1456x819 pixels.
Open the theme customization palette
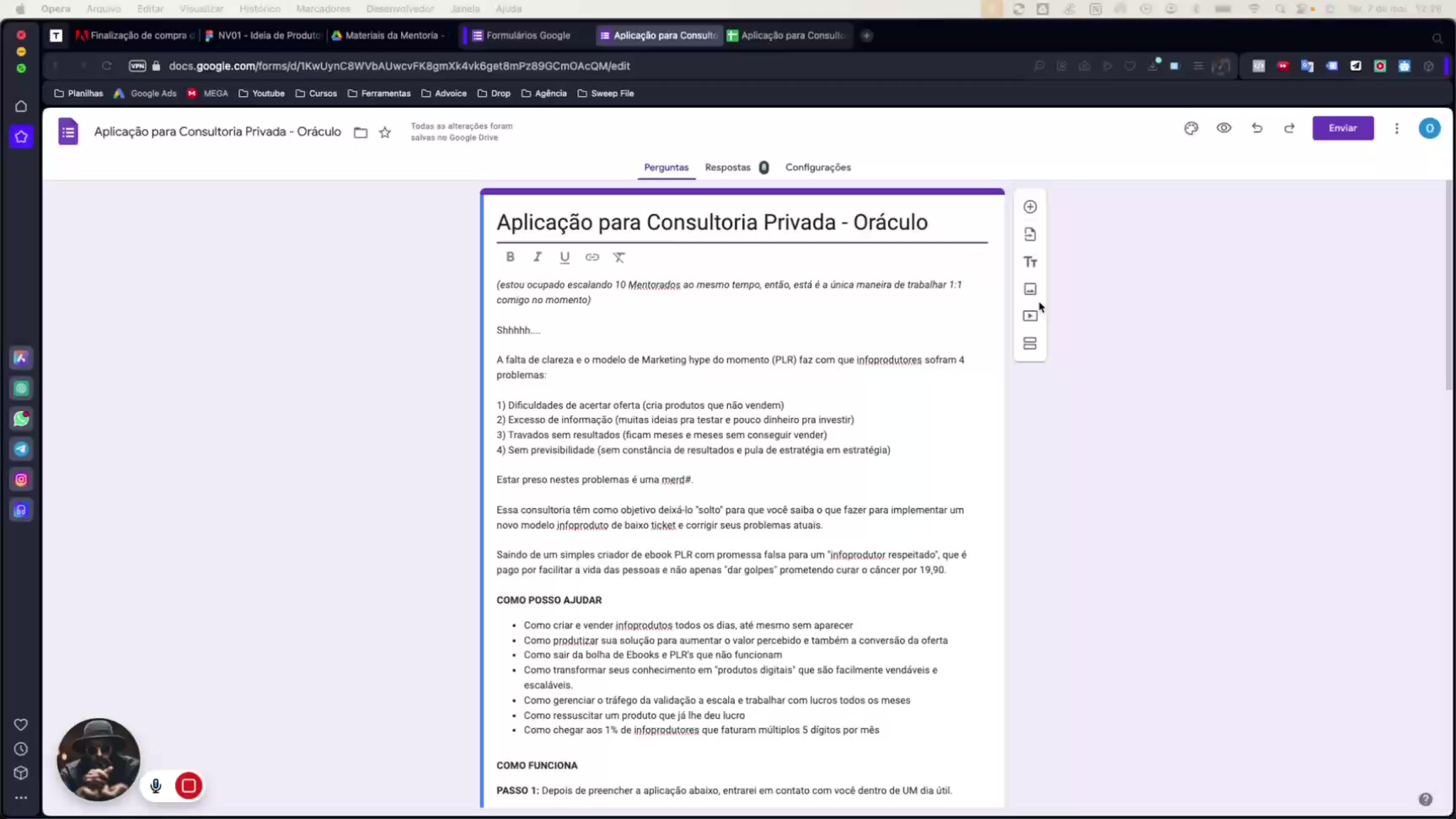click(1191, 128)
